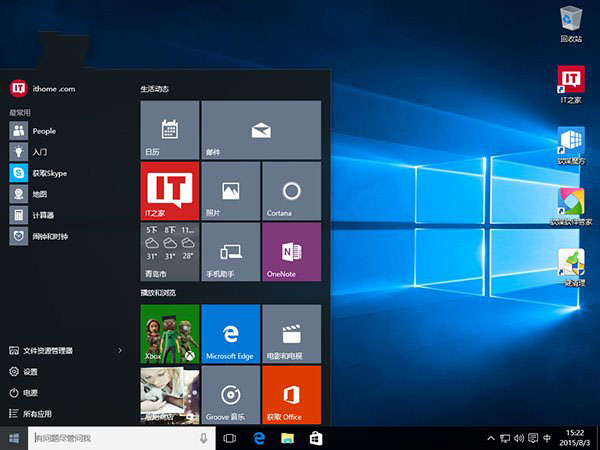Open the Xbox tile

[170, 334]
